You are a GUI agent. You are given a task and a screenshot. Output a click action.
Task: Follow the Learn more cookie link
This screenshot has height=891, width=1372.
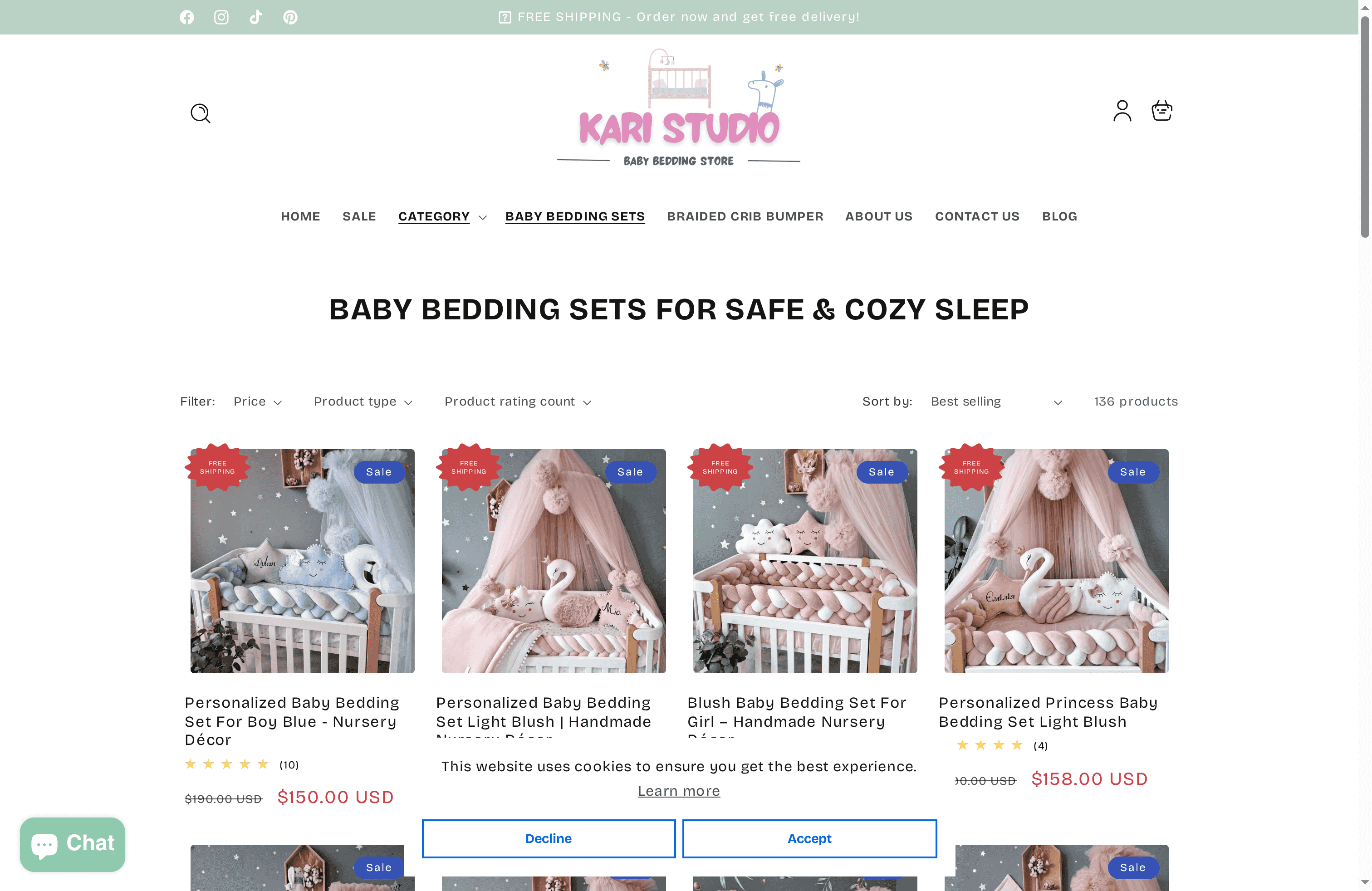tap(678, 791)
